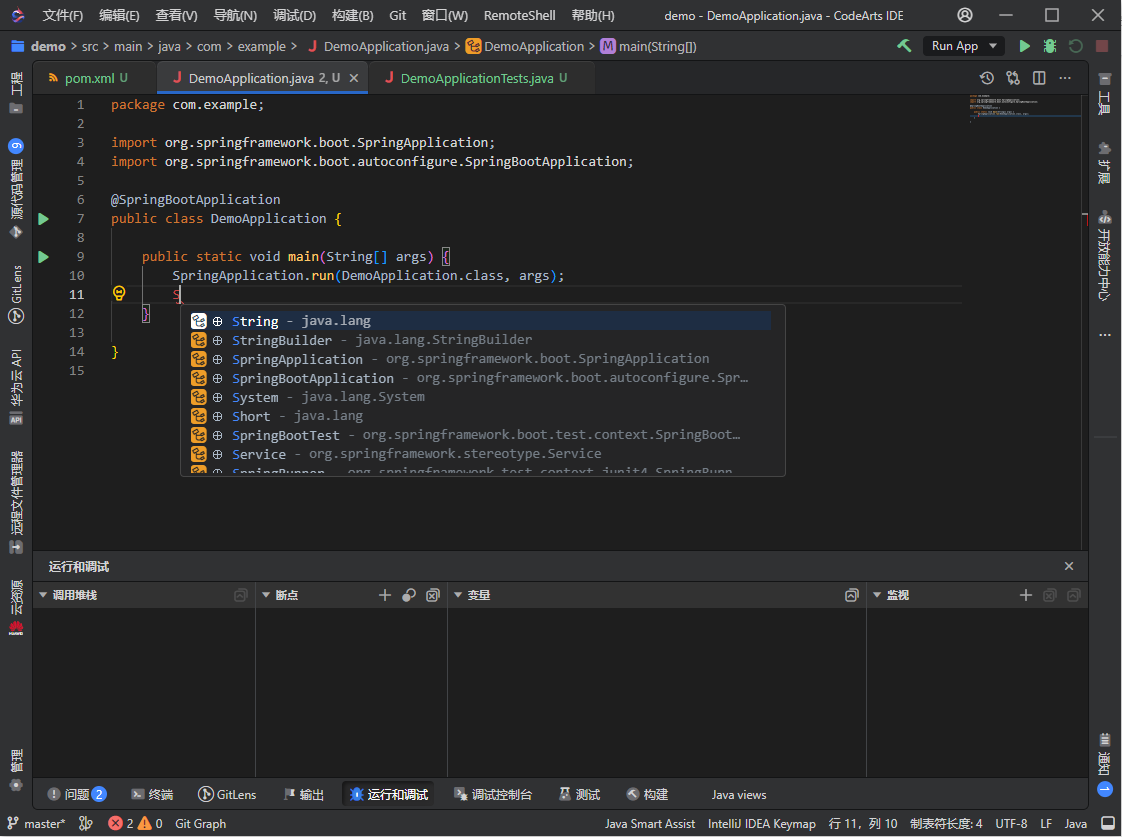Click the lightbulb on line 11
The width and height of the screenshot is (1122, 837).
tap(119, 293)
